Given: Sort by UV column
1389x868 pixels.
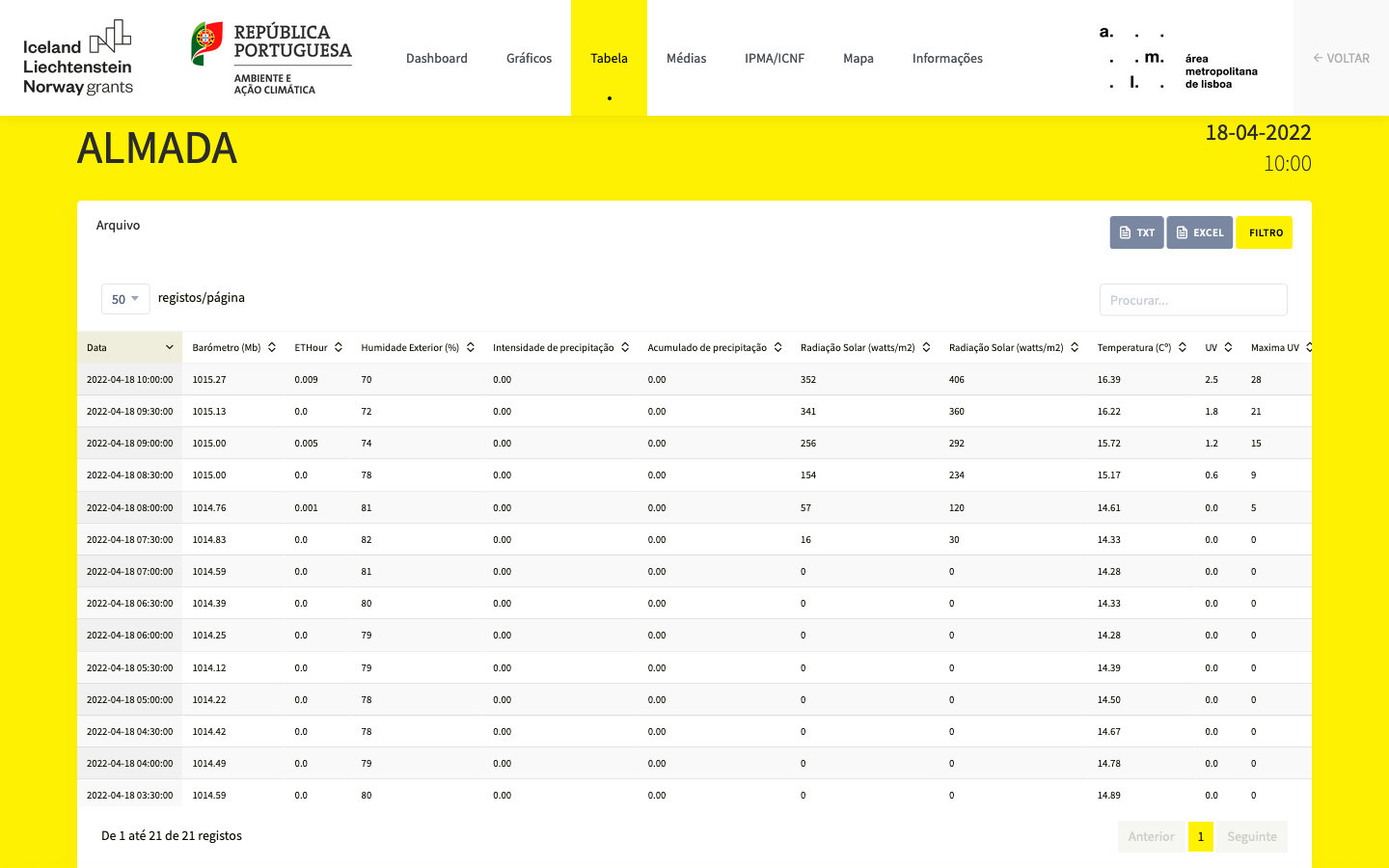Looking at the screenshot, I should [1219, 347].
